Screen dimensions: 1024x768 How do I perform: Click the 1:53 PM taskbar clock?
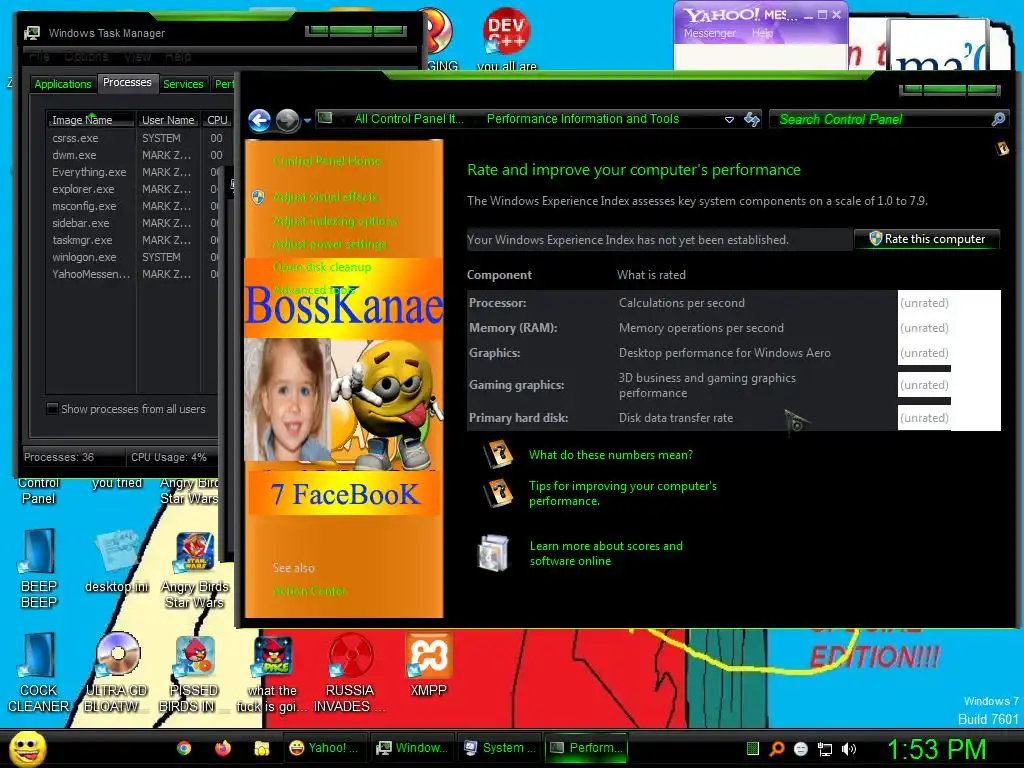pyautogui.click(x=936, y=749)
